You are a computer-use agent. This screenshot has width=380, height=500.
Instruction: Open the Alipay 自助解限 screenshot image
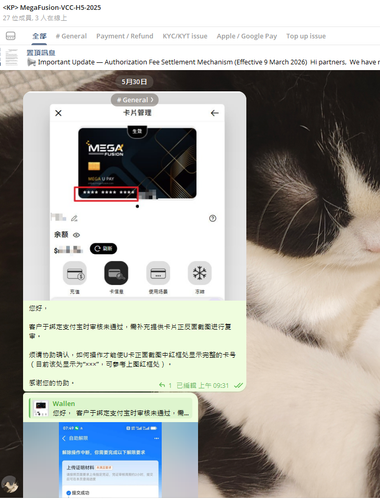tap(110, 460)
